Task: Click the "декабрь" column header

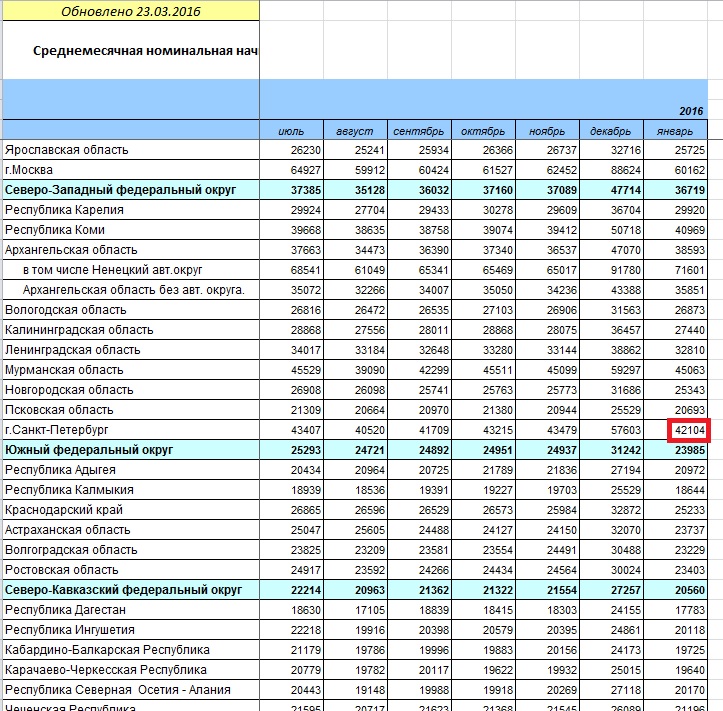Action: tap(611, 131)
